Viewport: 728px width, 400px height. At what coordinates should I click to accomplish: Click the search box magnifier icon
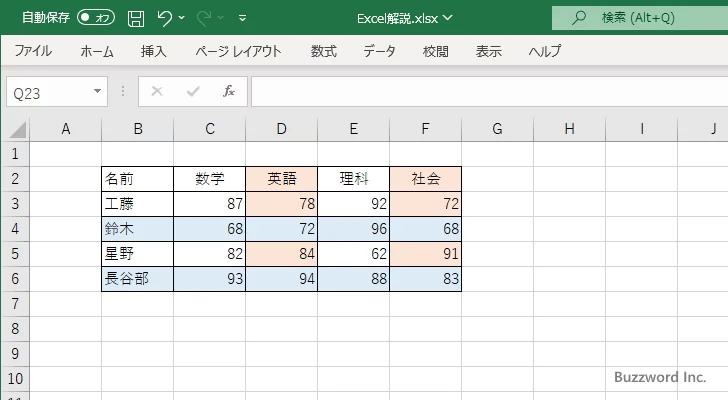coord(578,18)
